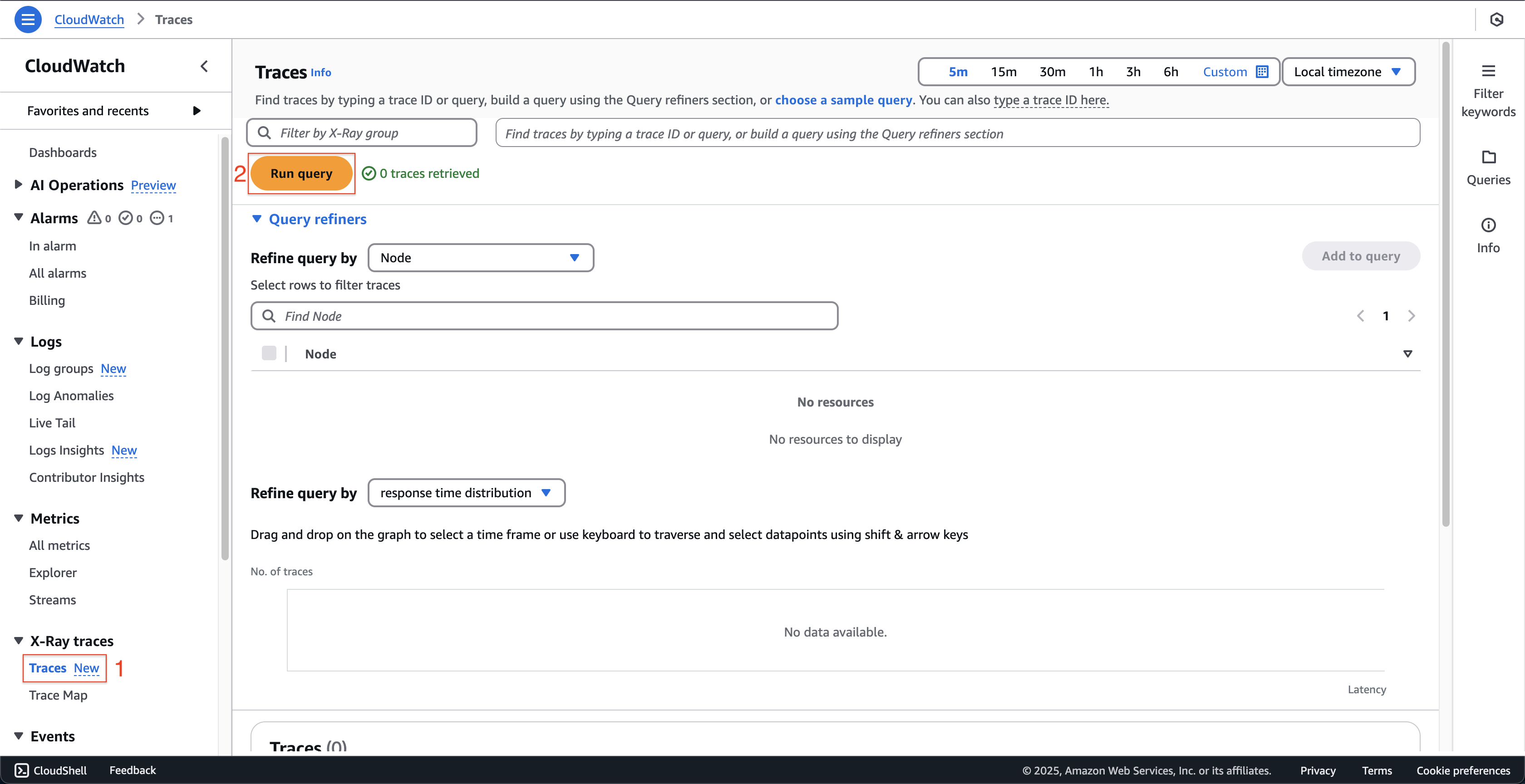Click the Traces info link next to heading
Image resolution: width=1525 pixels, height=784 pixels.
[321, 71]
